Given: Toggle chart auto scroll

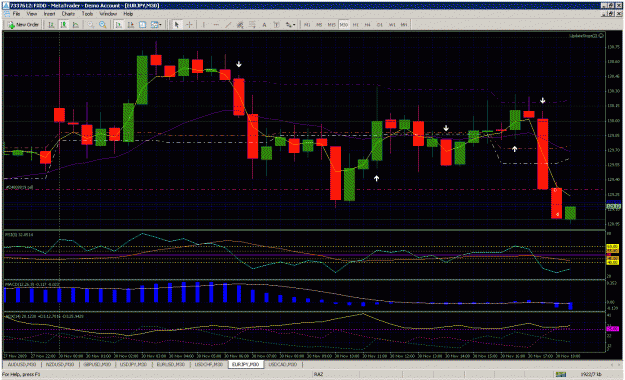Looking at the screenshot, I should coord(118,25).
